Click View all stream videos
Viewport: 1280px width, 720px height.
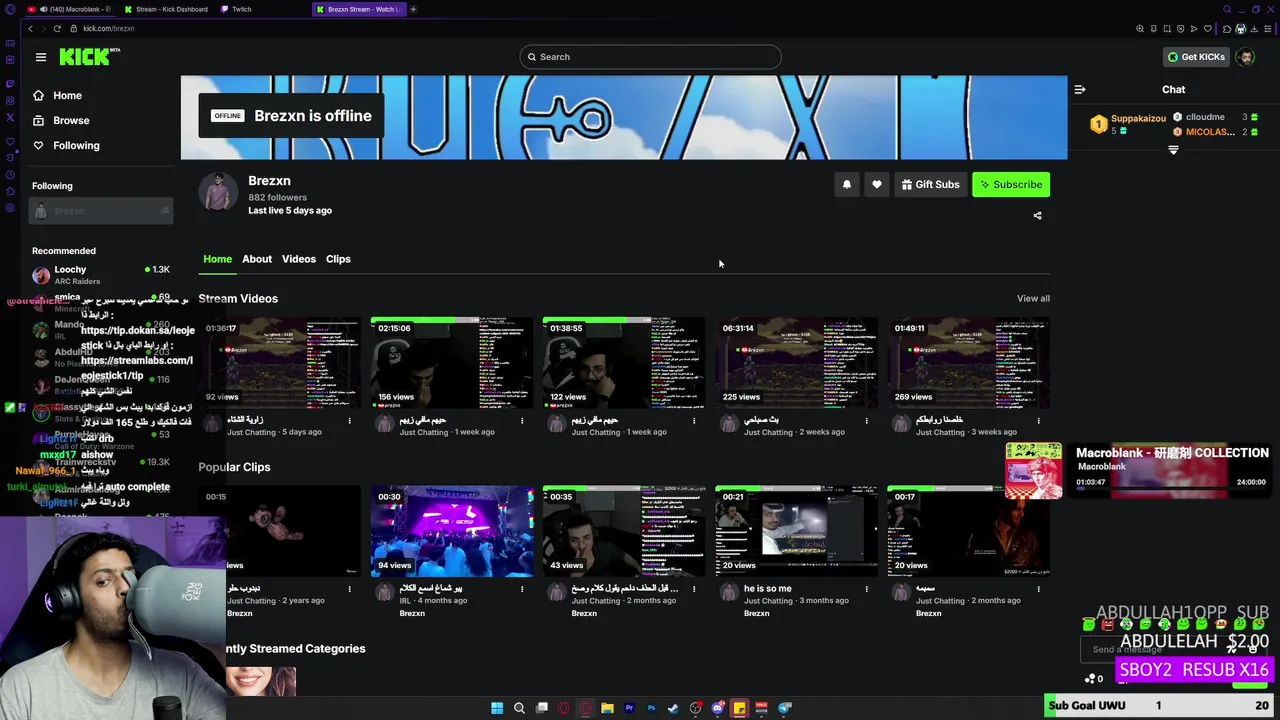click(x=1033, y=298)
